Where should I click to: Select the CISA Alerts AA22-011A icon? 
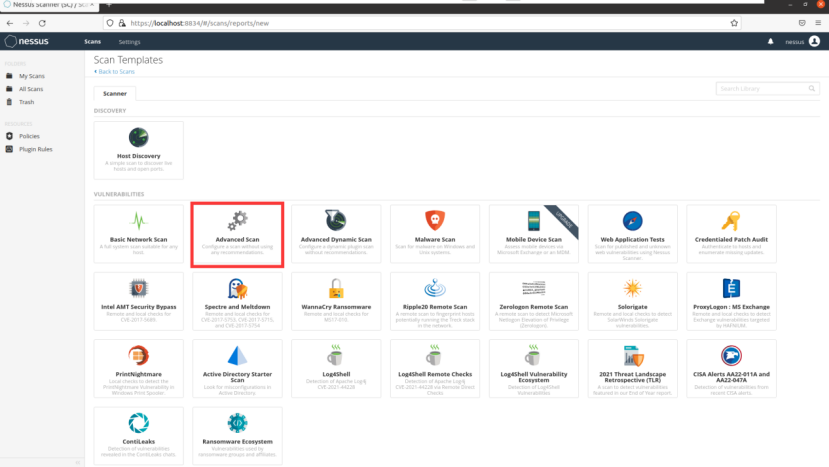[x=731, y=355]
